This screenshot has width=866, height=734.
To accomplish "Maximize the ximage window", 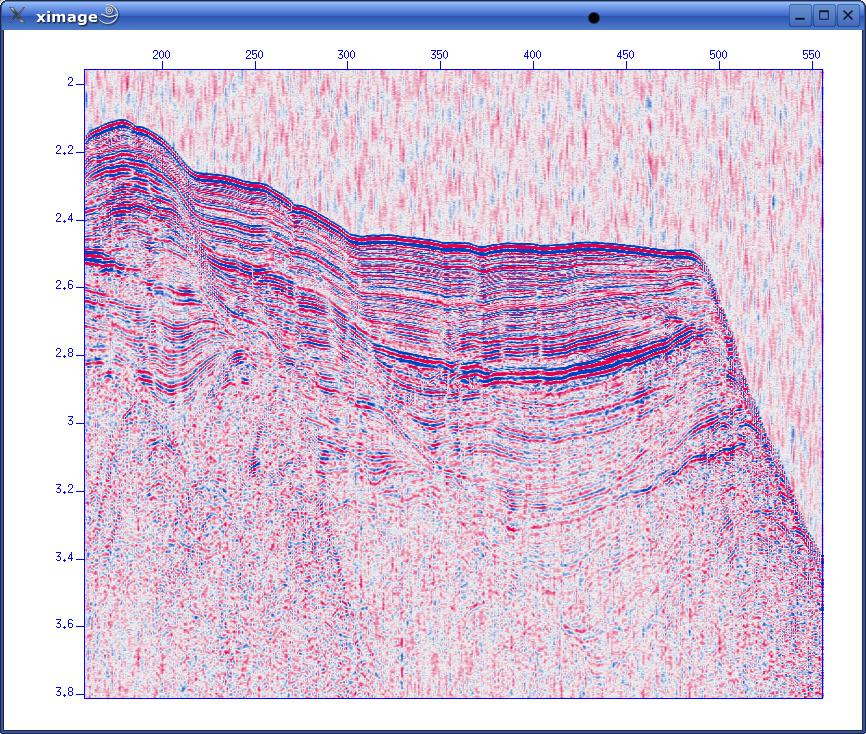I will click(824, 15).
